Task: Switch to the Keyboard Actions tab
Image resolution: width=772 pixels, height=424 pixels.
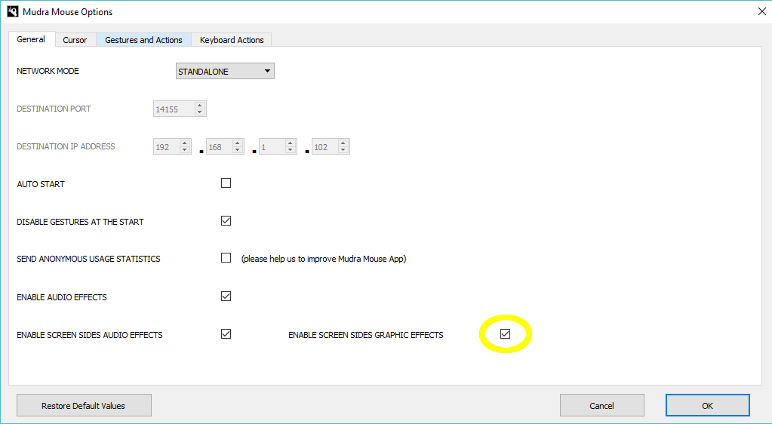Action: (232, 40)
